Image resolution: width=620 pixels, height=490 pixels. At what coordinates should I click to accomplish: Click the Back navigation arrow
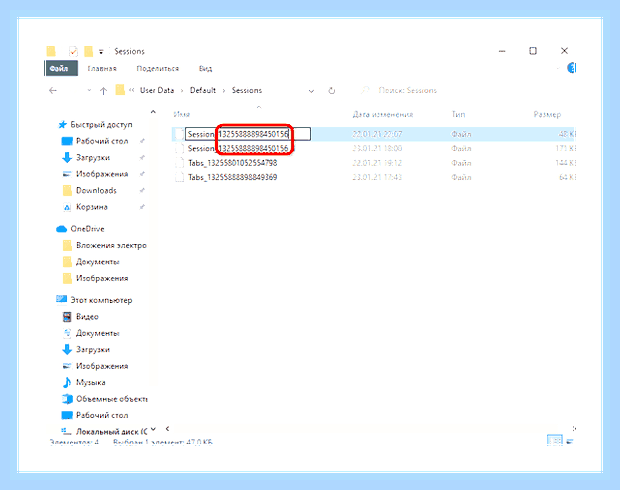(53, 91)
